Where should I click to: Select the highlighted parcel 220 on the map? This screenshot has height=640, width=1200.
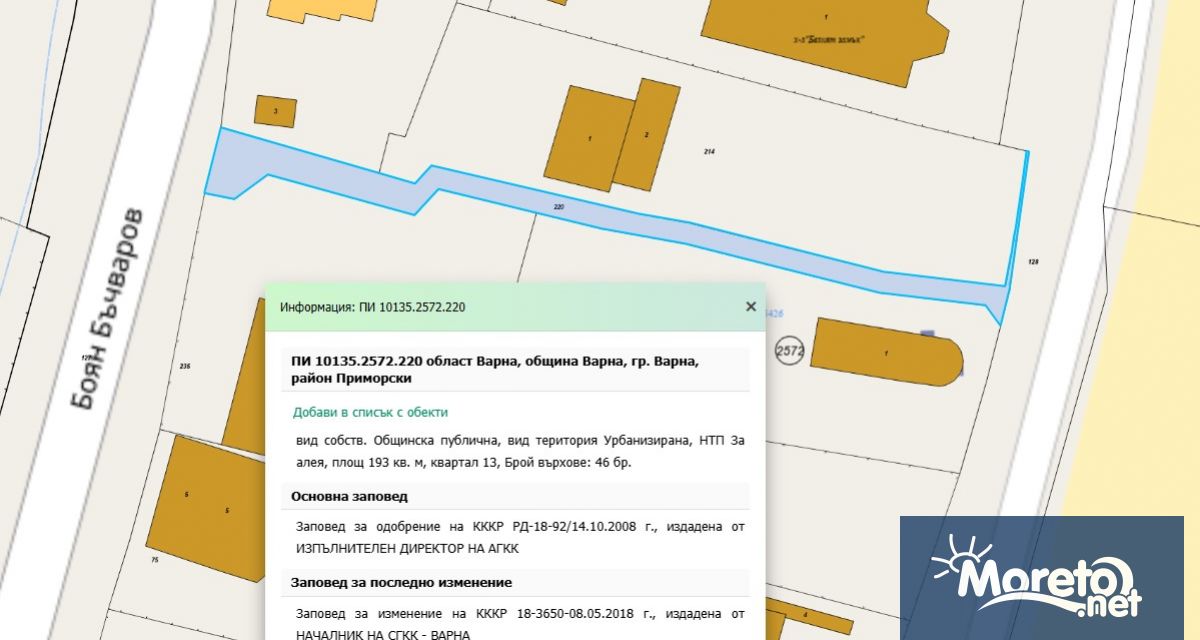click(560, 207)
